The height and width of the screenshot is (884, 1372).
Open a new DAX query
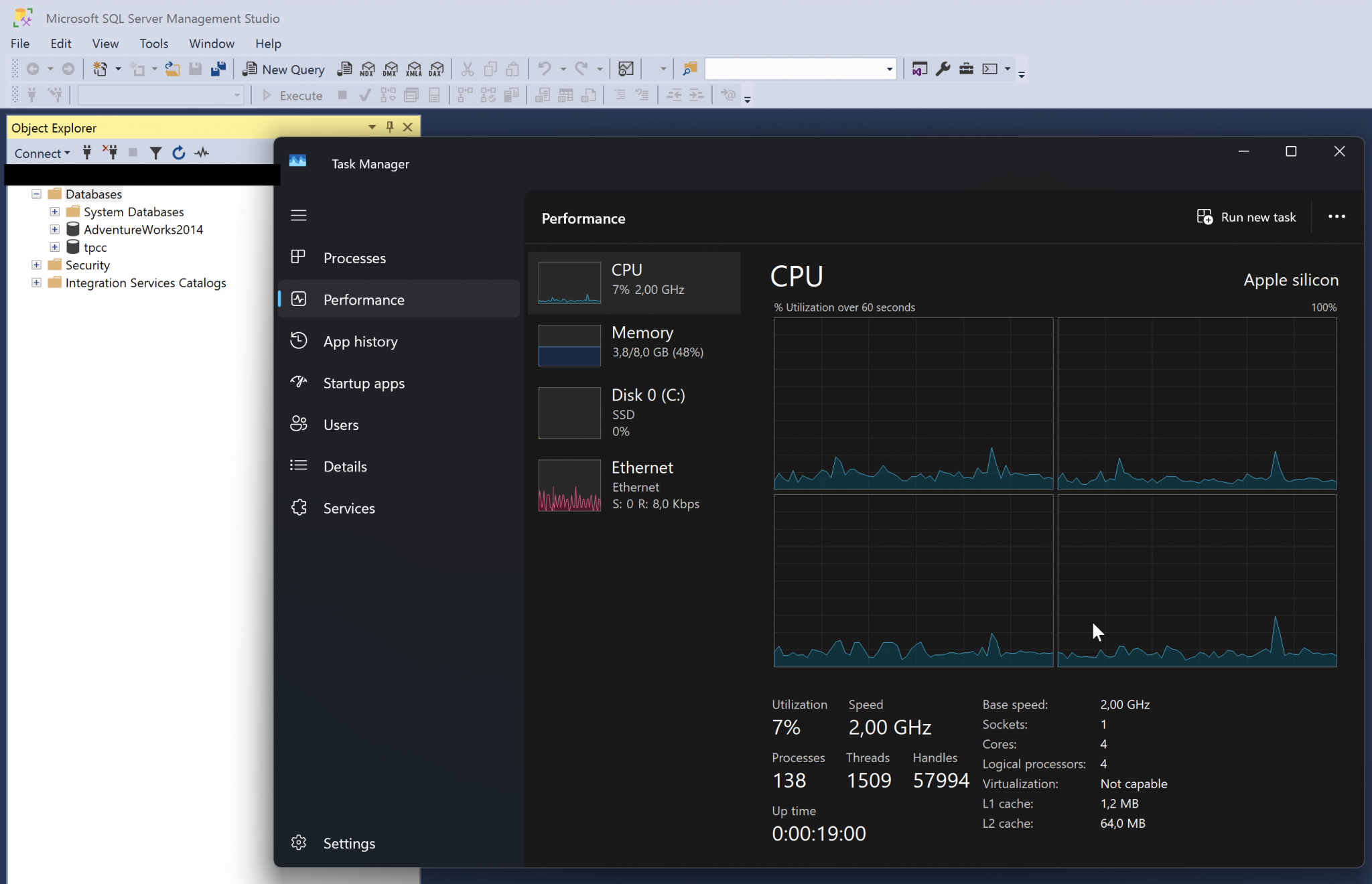click(437, 69)
